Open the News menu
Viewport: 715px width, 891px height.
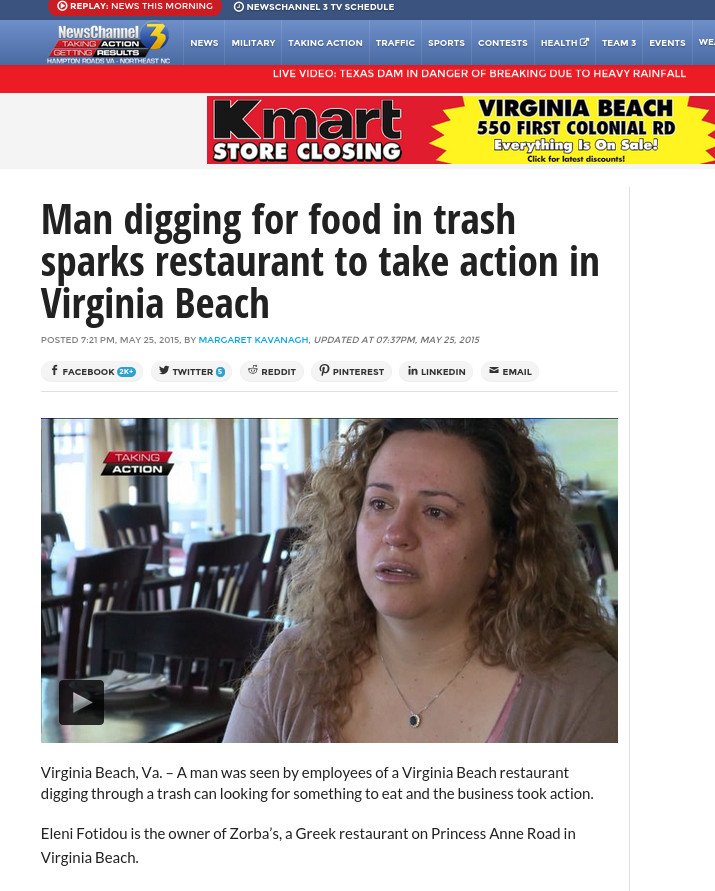coord(204,43)
